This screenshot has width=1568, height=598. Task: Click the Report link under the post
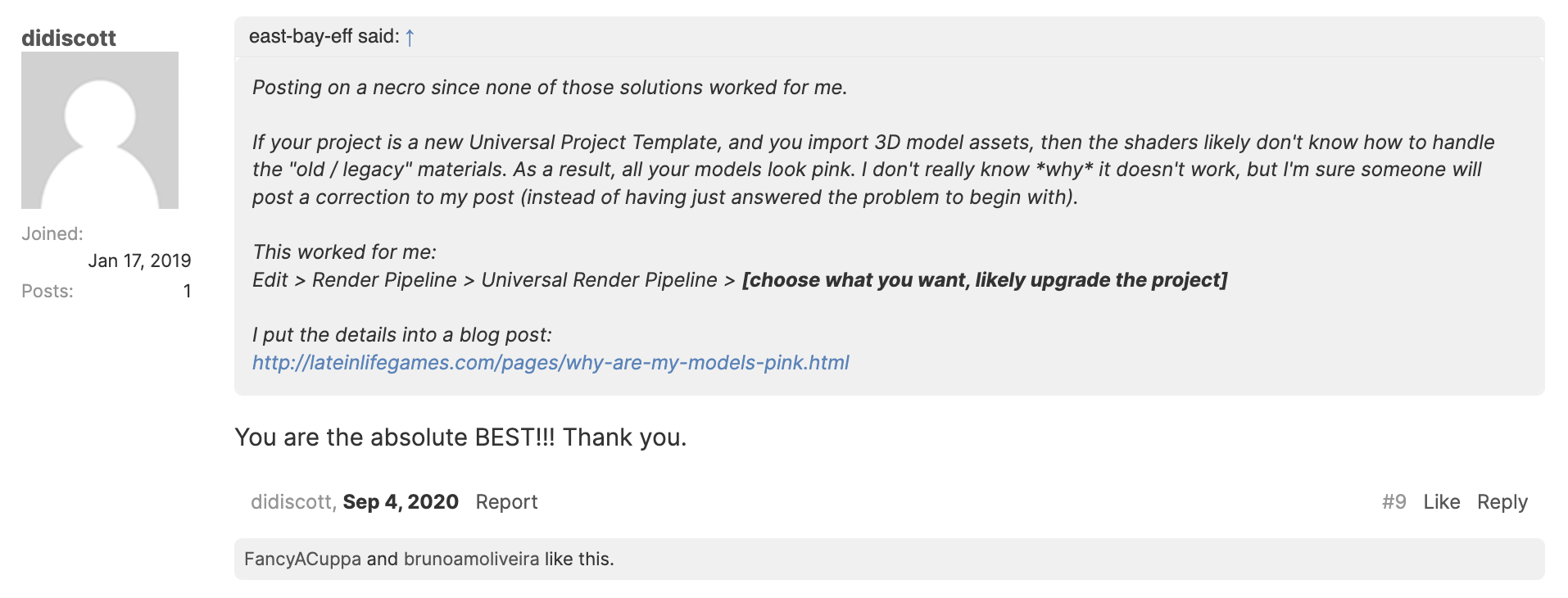pos(506,501)
